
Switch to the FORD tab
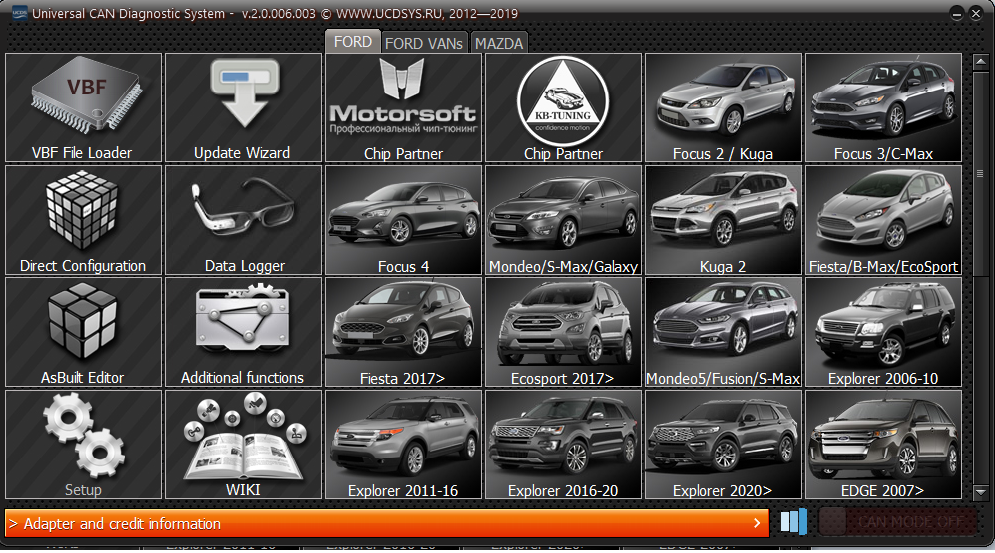click(x=353, y=42)
